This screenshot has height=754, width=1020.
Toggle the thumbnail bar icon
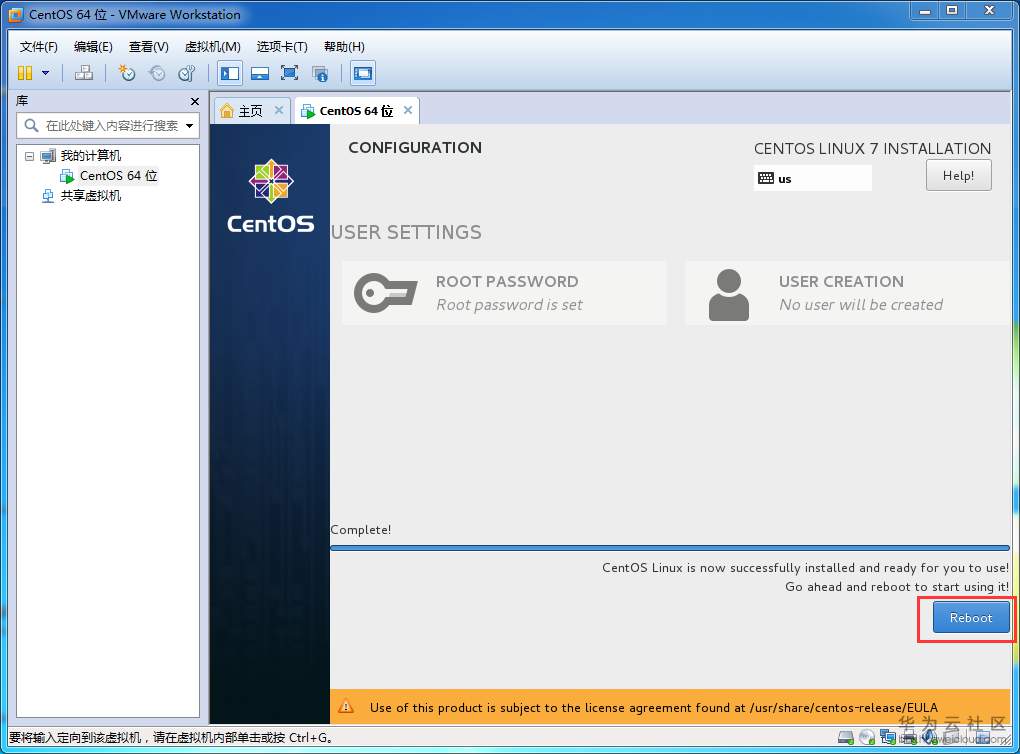pyautogui.click(x=260, y=73)
